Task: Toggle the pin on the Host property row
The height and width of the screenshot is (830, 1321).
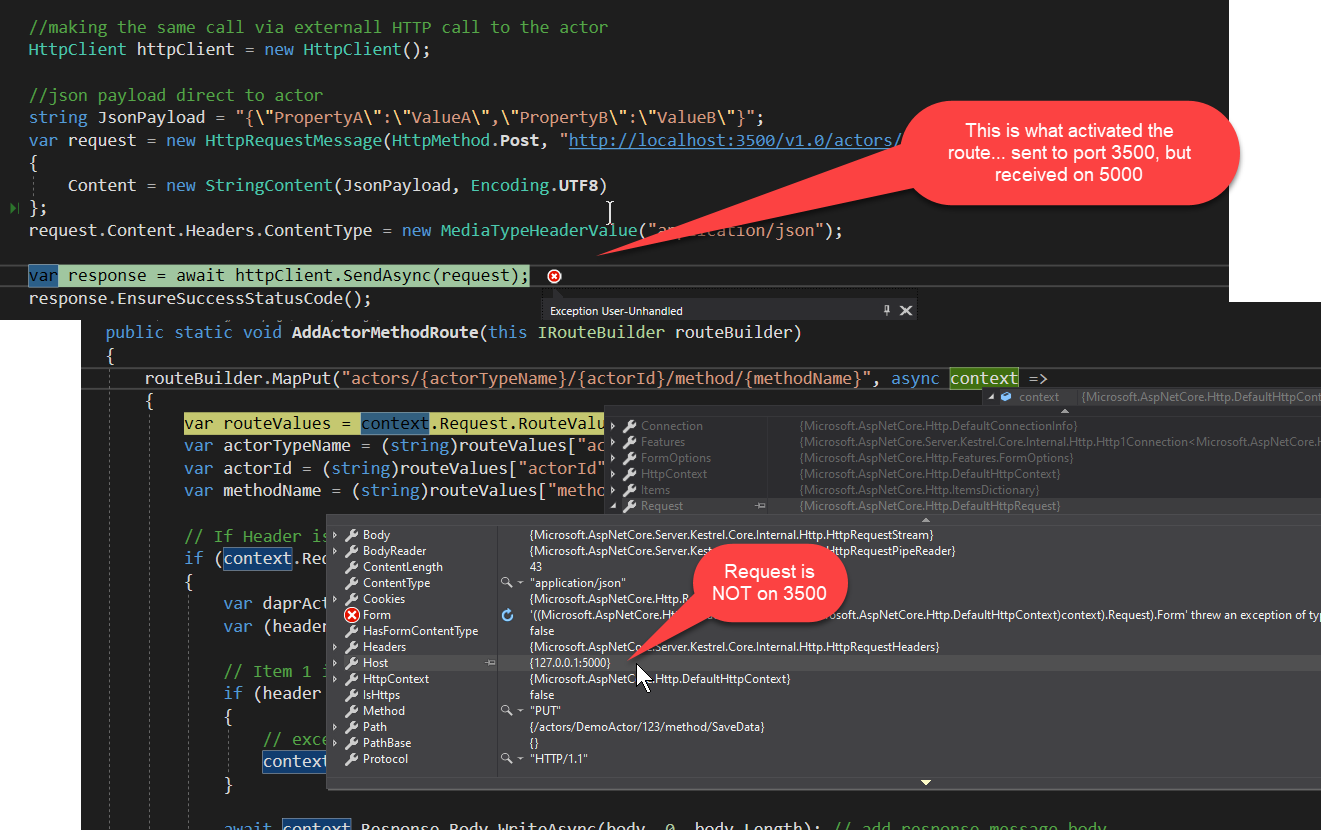Action: click(x=489, y=663)
